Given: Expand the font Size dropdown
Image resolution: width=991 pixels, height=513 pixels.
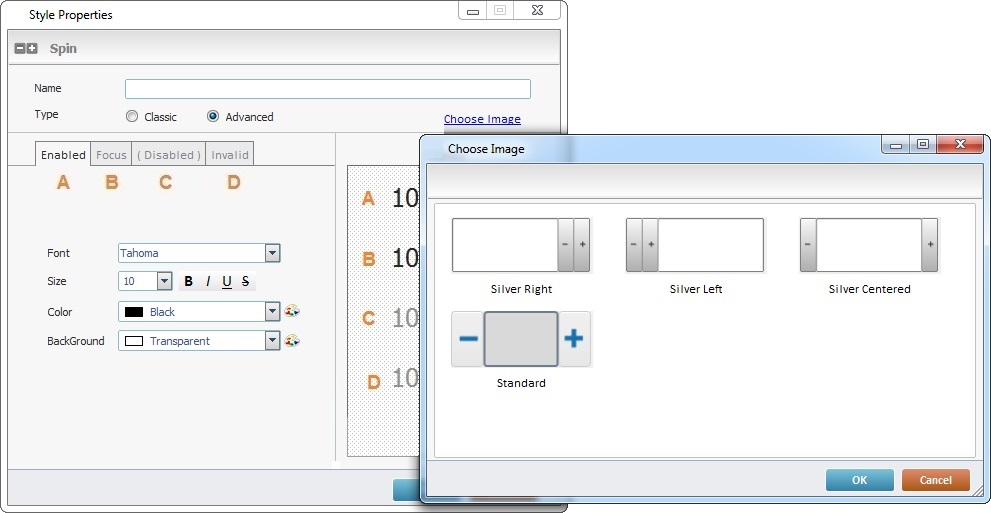Looking at the screenshot, I should (165, 282).
